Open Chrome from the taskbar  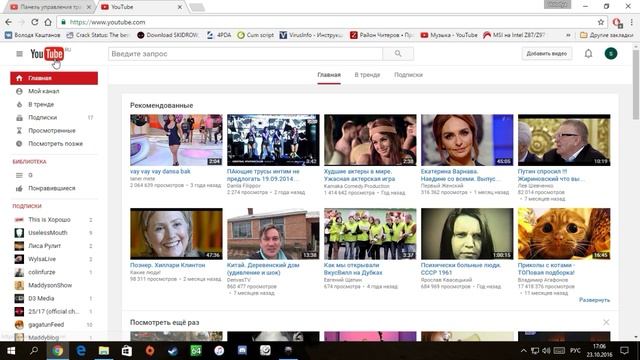[58, 351]
